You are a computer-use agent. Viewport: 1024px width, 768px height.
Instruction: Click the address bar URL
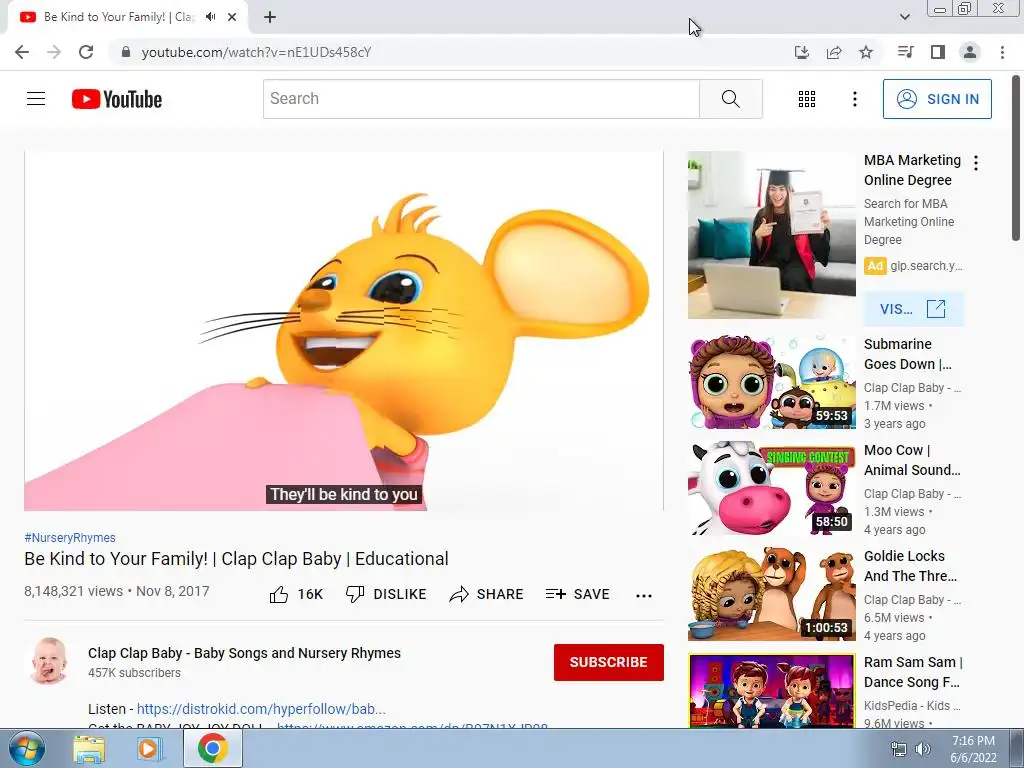257,52
